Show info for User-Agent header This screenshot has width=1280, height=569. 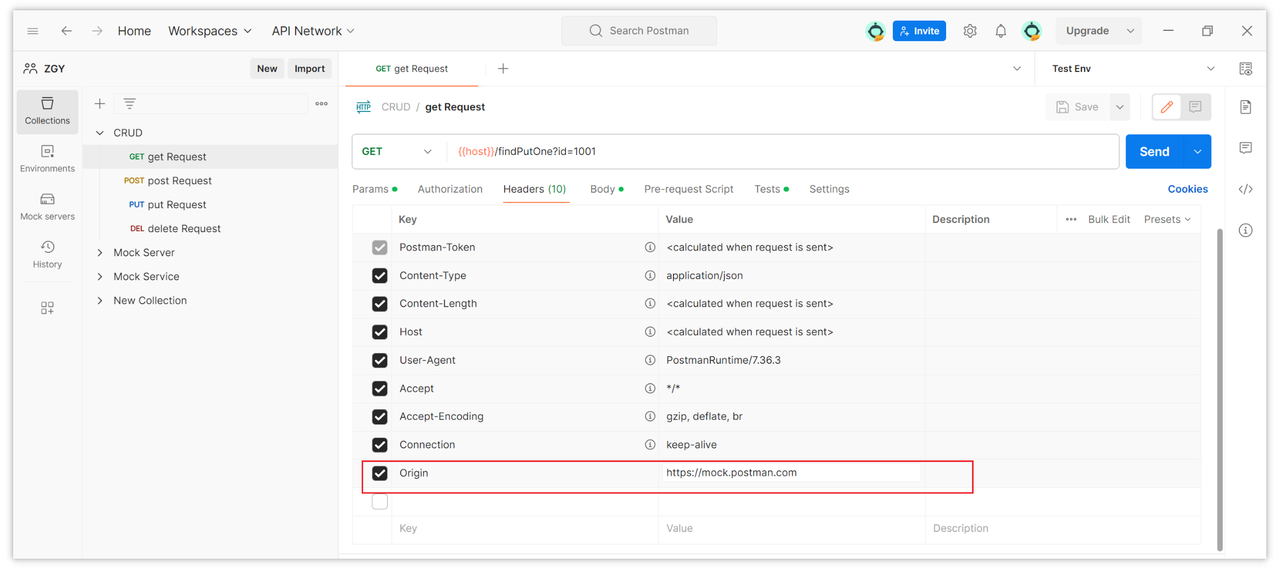pos(650,360)
